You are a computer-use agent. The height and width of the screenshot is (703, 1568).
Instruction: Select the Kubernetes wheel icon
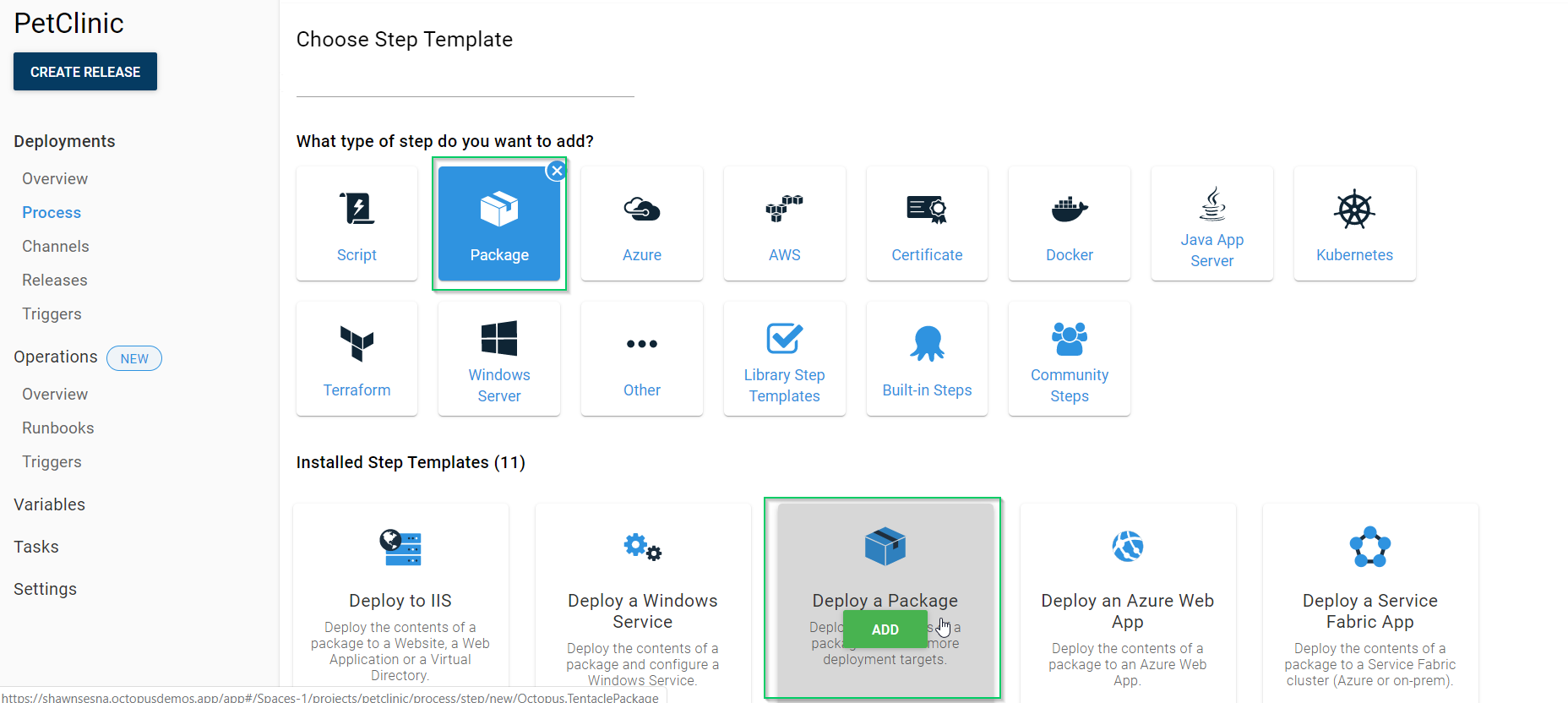[x=1354, y=210]
